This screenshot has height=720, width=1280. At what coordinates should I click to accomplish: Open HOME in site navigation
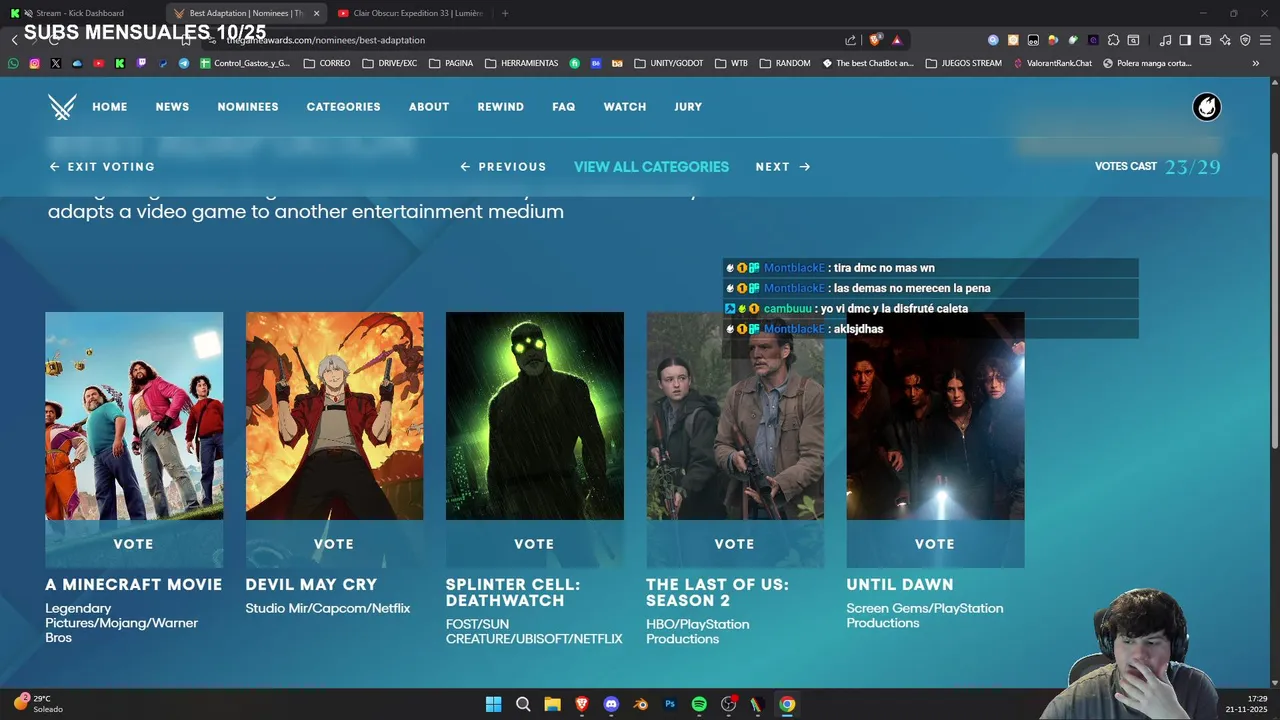pos(110,107)
